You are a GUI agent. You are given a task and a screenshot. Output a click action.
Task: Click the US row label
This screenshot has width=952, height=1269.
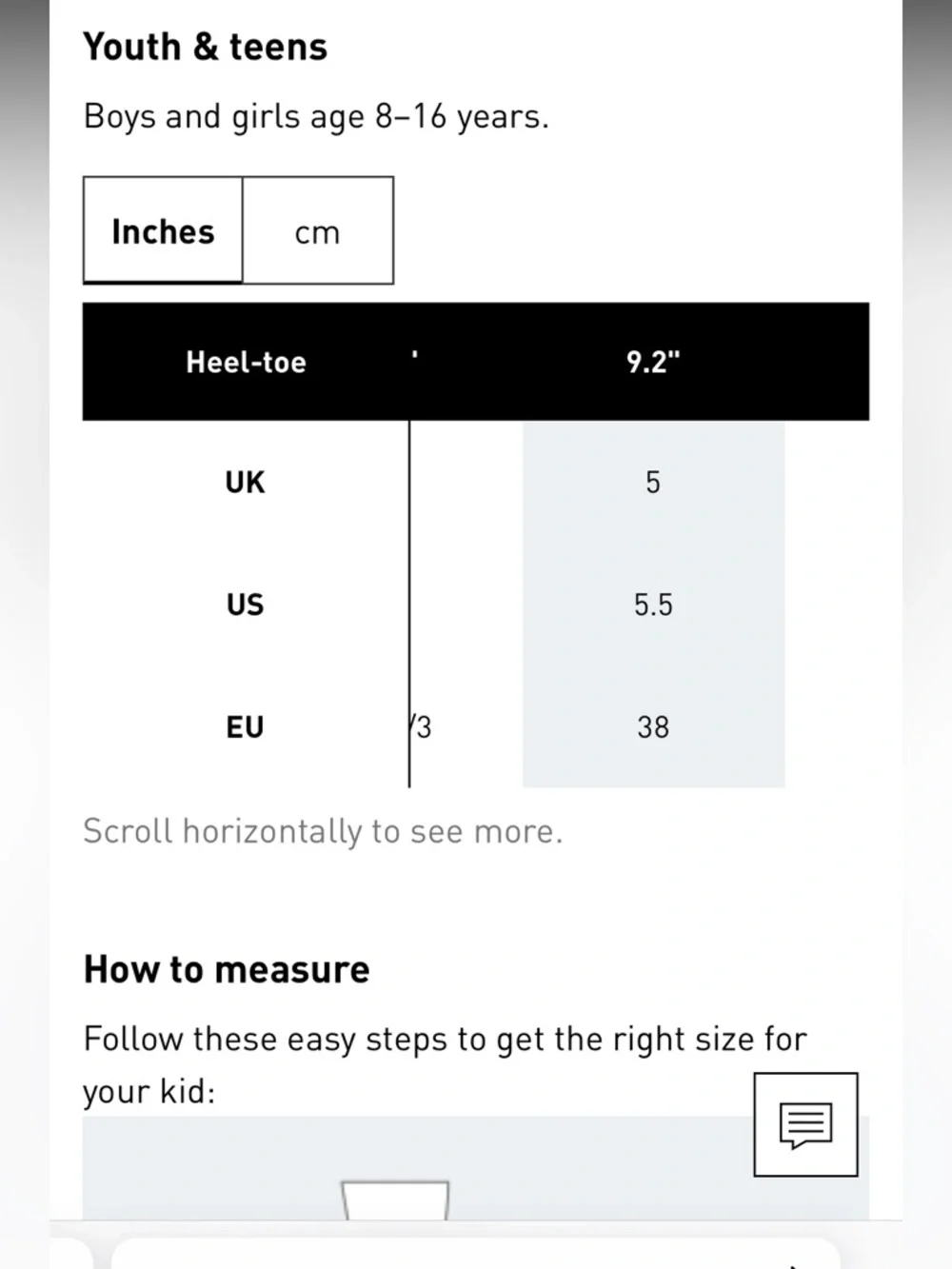245,605
